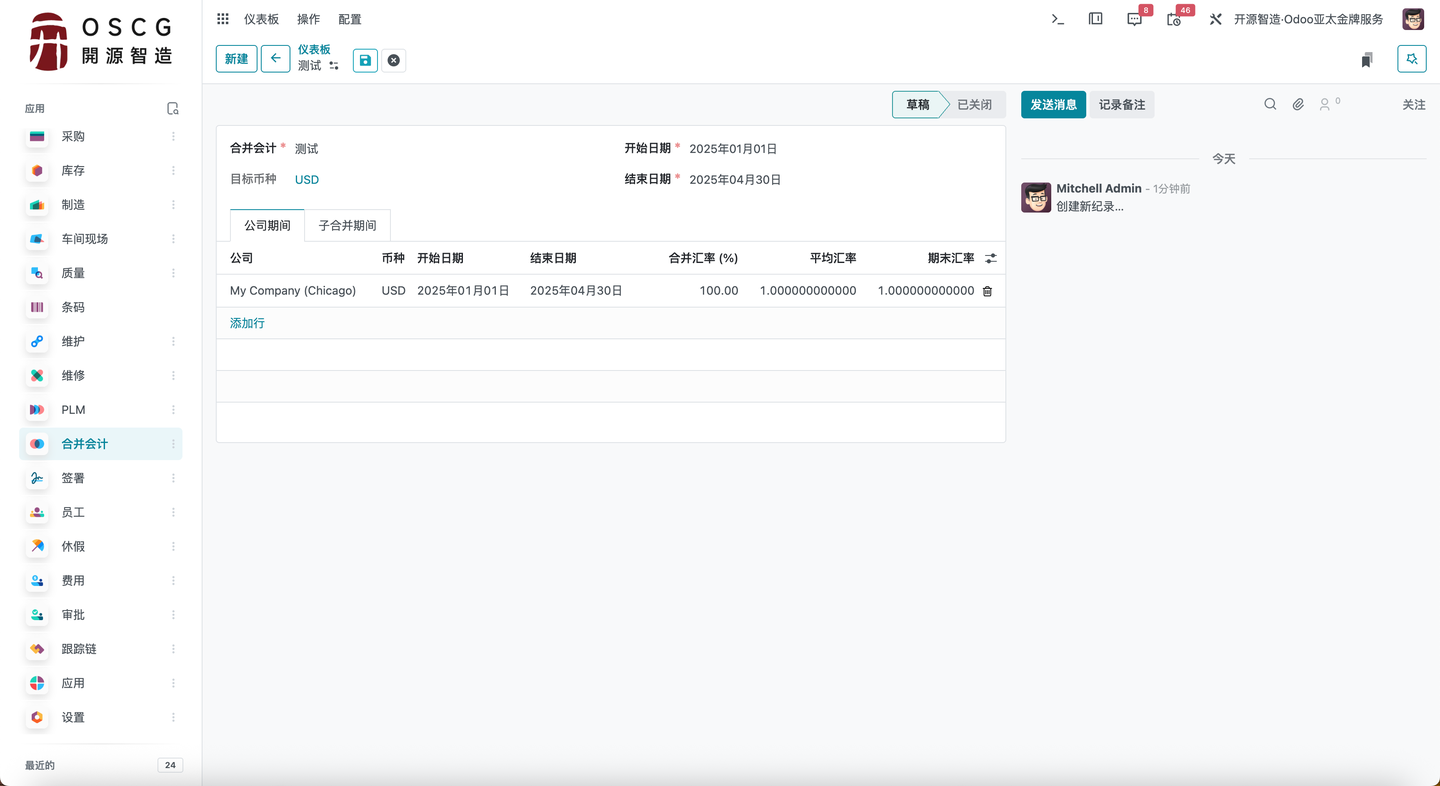Click 添加行 to add a new line
The height and width of the screenshot is (786, 1440).
click(246, 323)
